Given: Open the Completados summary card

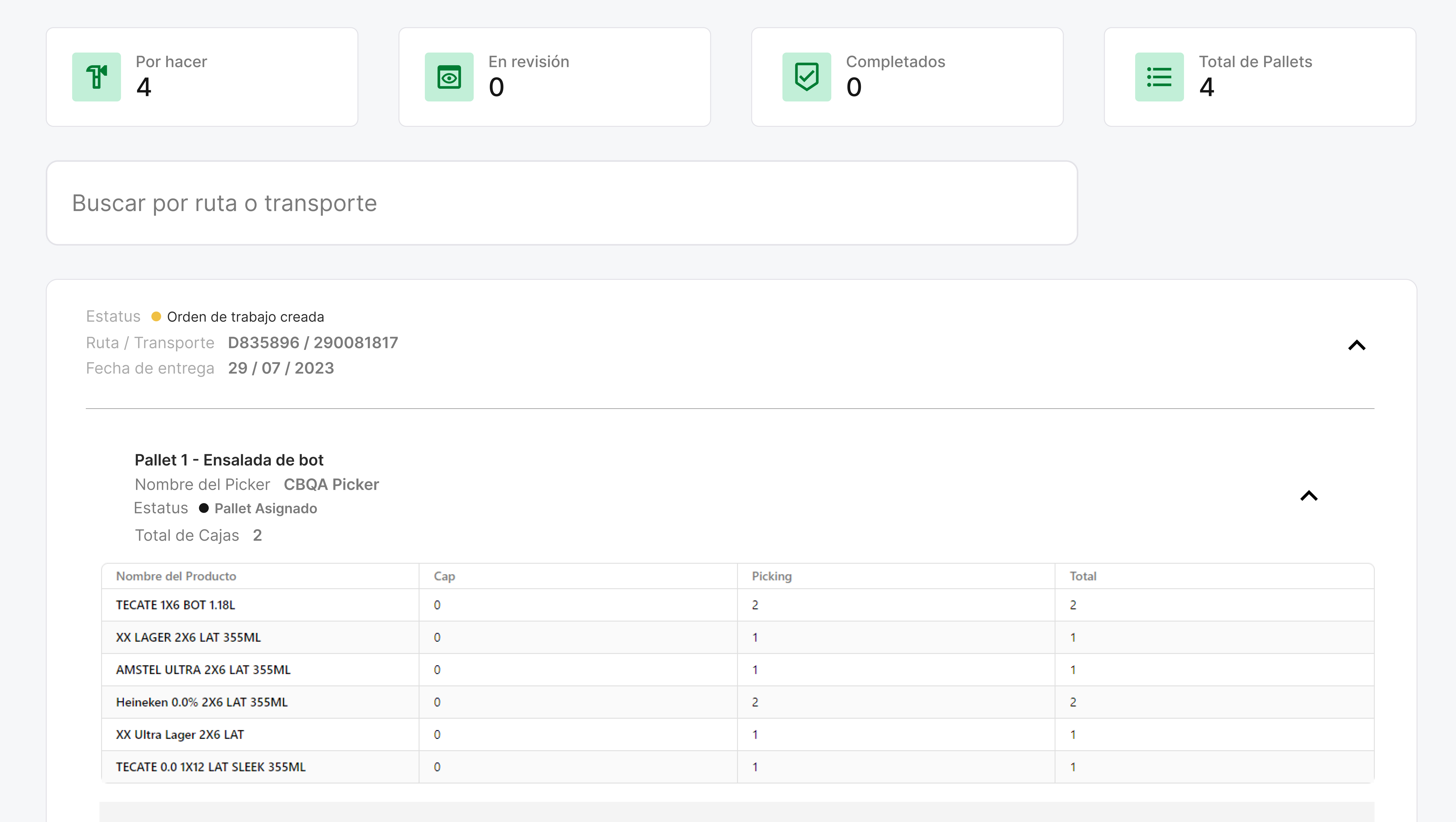Looking at the screenshot, I should [907, 77].
